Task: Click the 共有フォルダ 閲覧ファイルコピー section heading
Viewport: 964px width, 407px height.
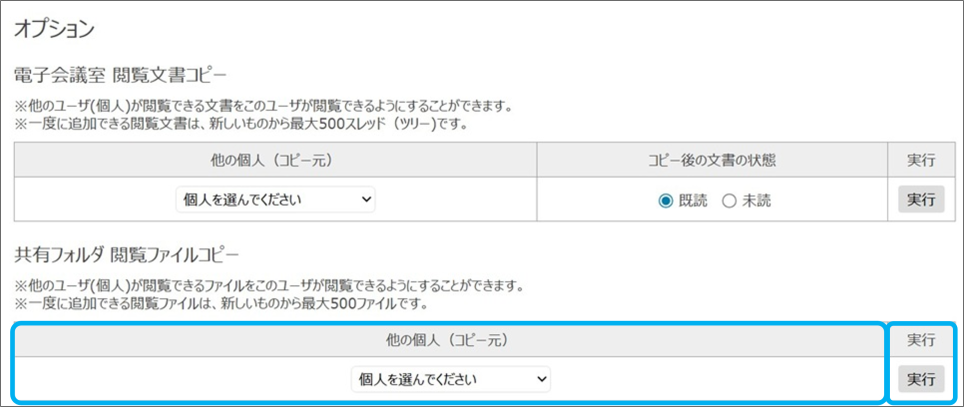Action: click(128, 254)
